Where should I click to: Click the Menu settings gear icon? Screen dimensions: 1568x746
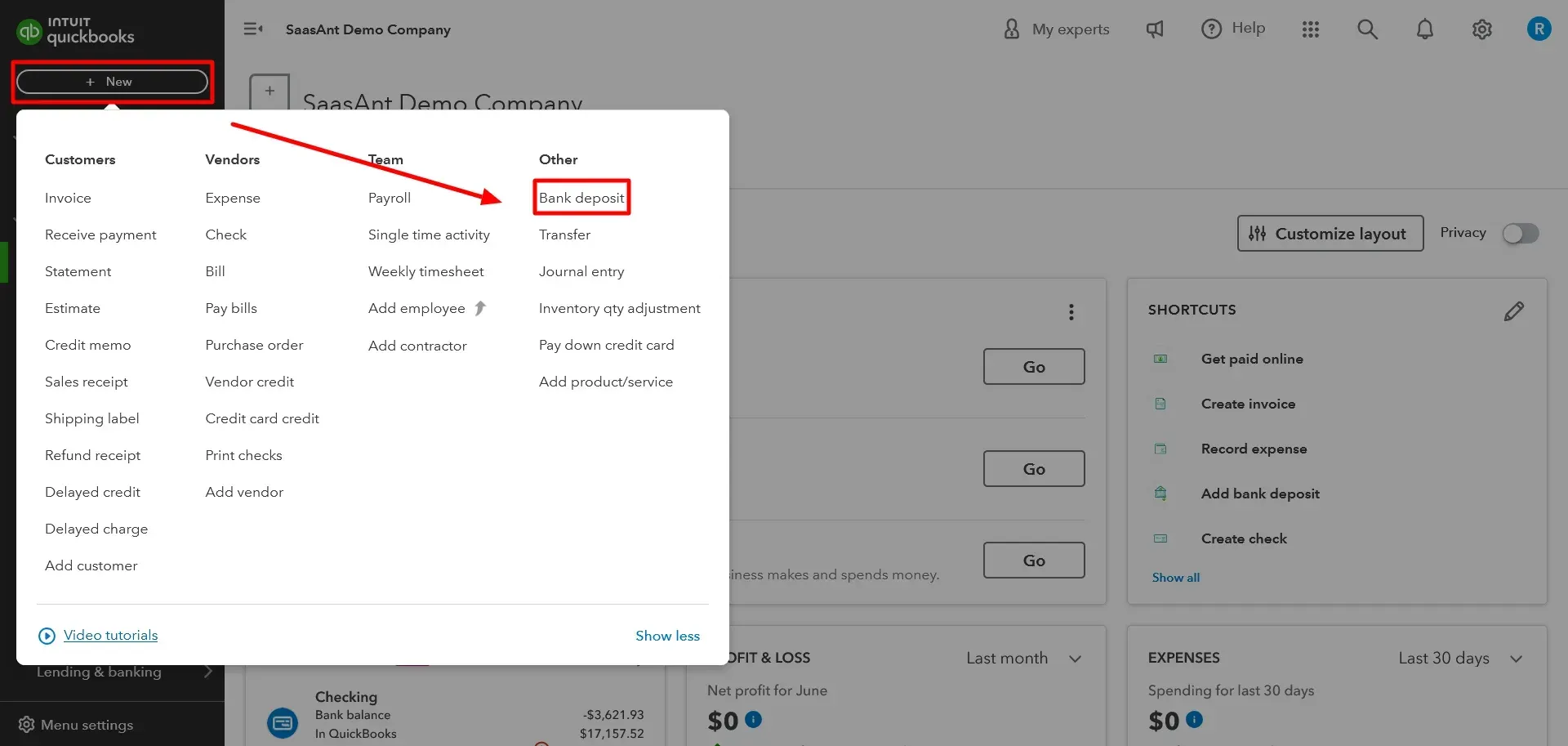[26, 725]
